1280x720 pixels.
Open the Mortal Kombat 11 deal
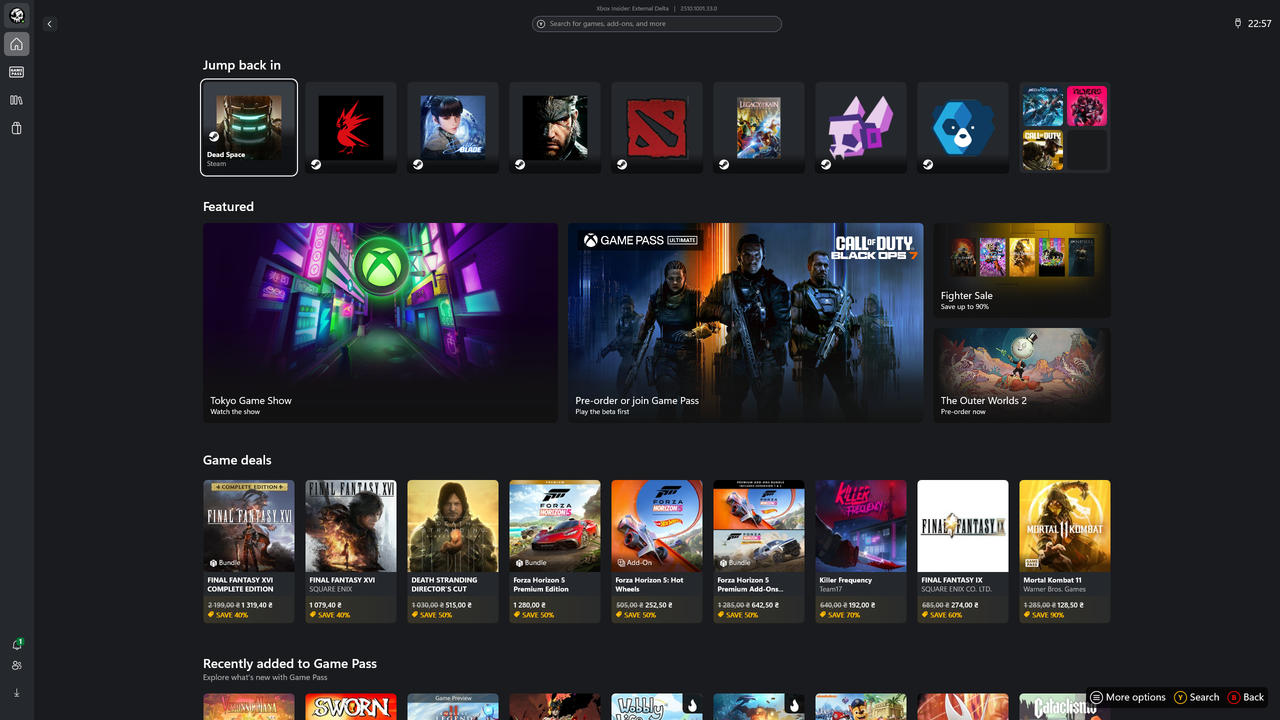click(x=1065, y=551)
